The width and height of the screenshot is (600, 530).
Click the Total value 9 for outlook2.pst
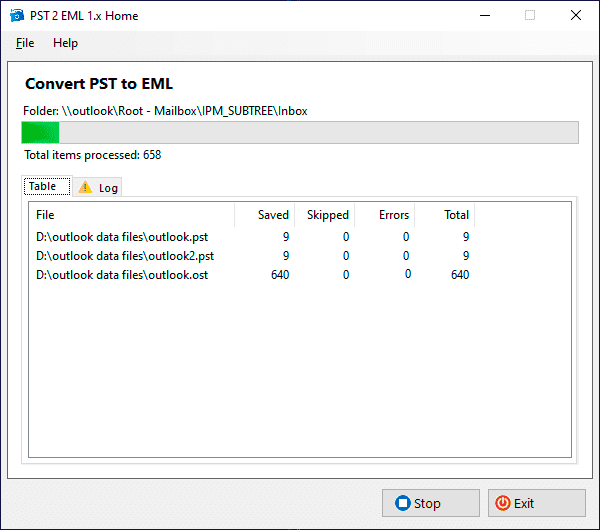(x=466, y=256)
